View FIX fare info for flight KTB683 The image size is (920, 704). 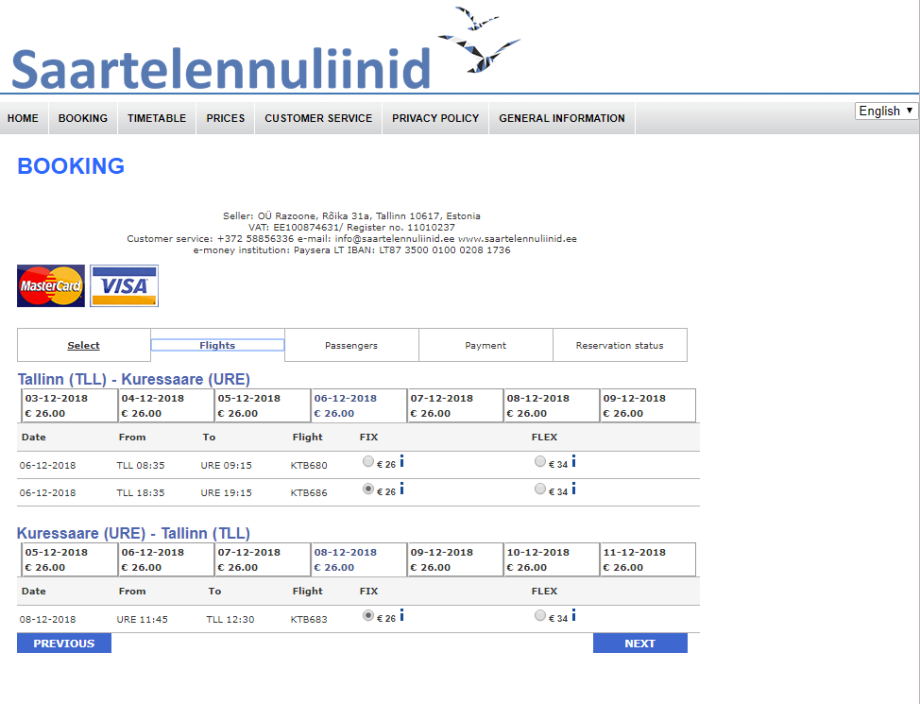click(402, 616)
